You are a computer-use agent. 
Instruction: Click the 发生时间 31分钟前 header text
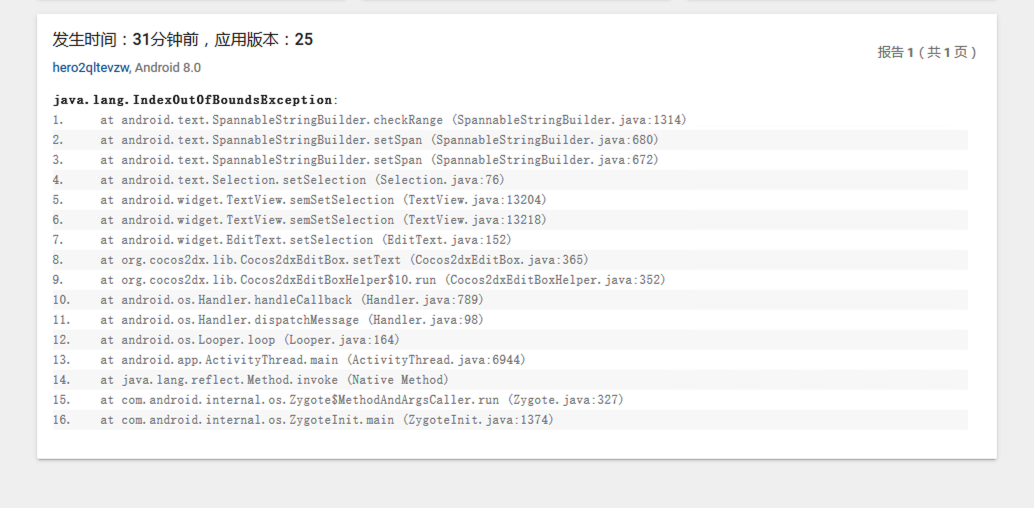(183, 40)
